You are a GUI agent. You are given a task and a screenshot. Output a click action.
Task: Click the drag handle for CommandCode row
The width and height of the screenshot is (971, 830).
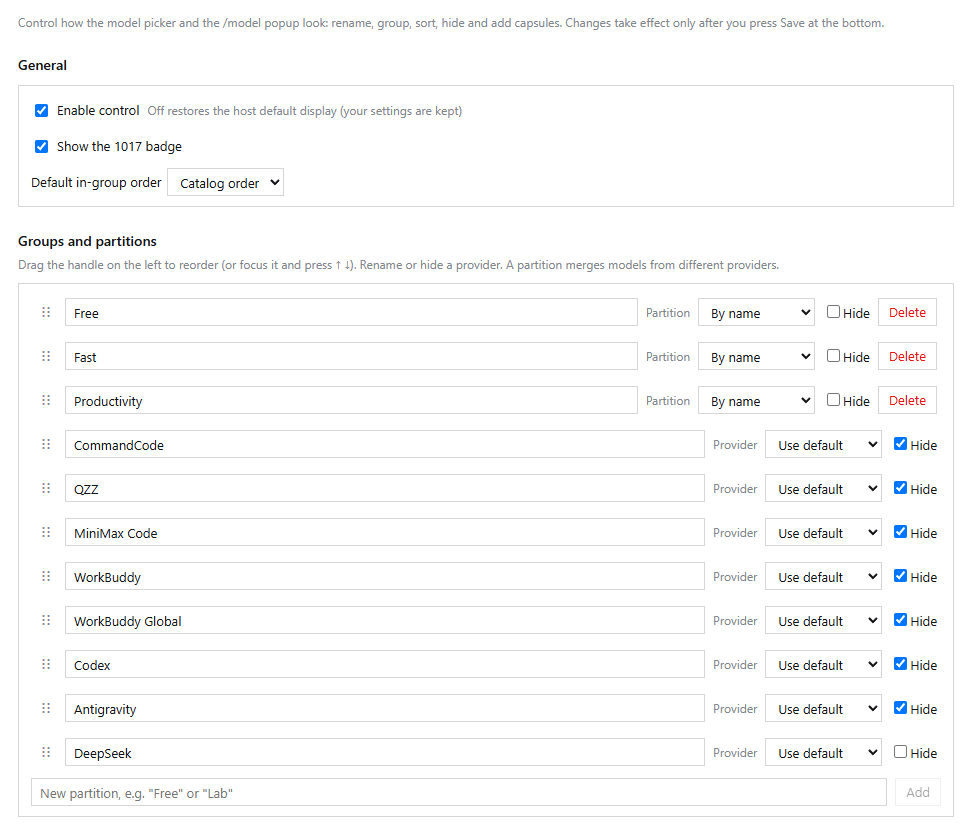coord(46,444)
